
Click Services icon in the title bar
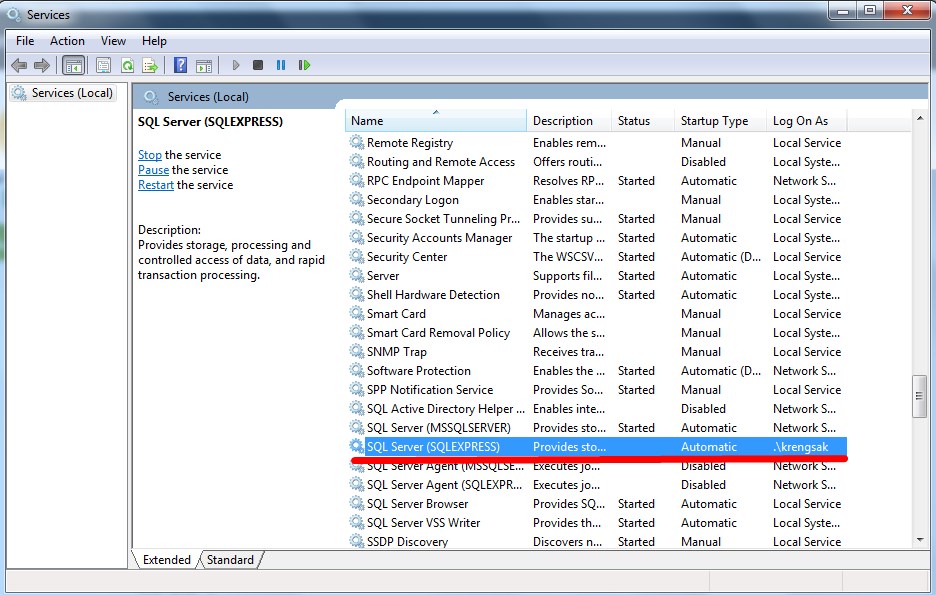(14, 14)
